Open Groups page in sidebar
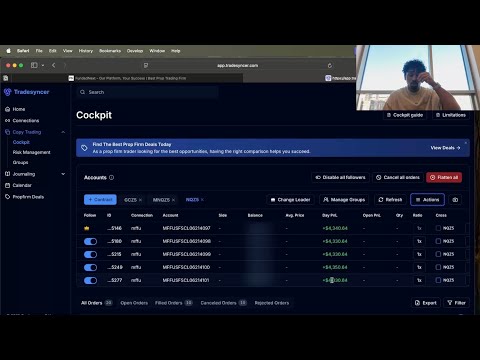The height and width of the screenshot is (360, 480). pos(20,163)
